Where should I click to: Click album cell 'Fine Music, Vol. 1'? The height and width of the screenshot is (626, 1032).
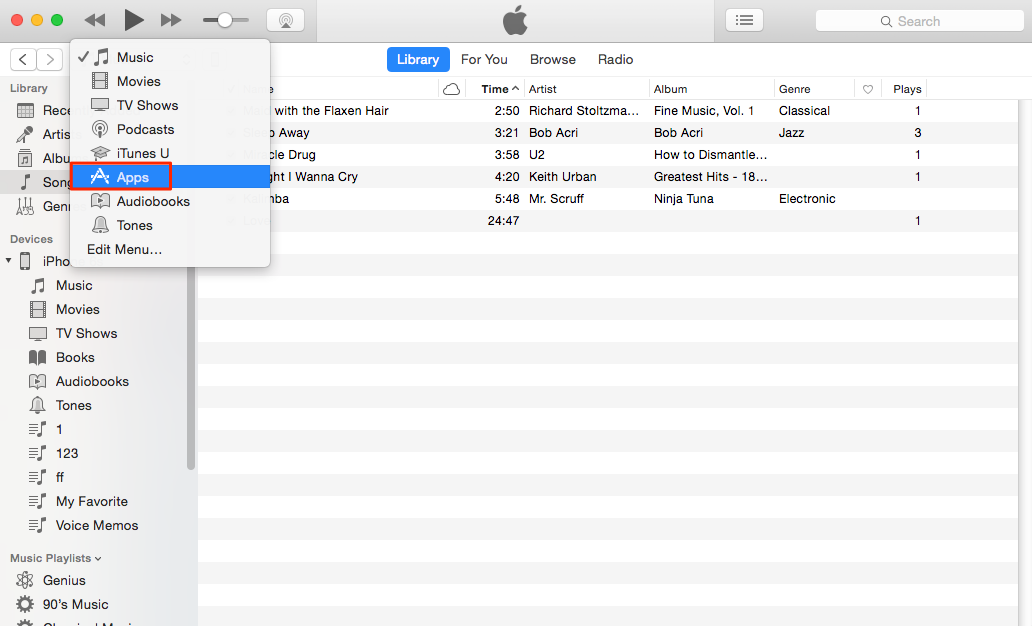pyautogui.click(x=704, y=111)
